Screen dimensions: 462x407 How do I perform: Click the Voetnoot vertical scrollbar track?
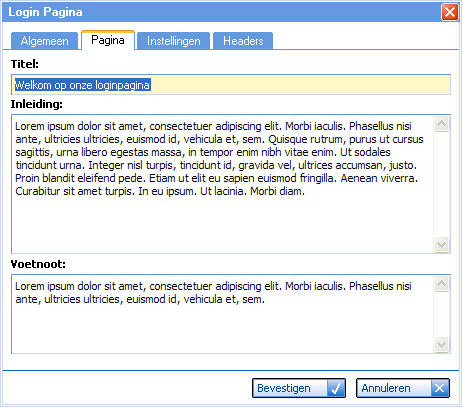pyautogui.click(x=442, y=314)
